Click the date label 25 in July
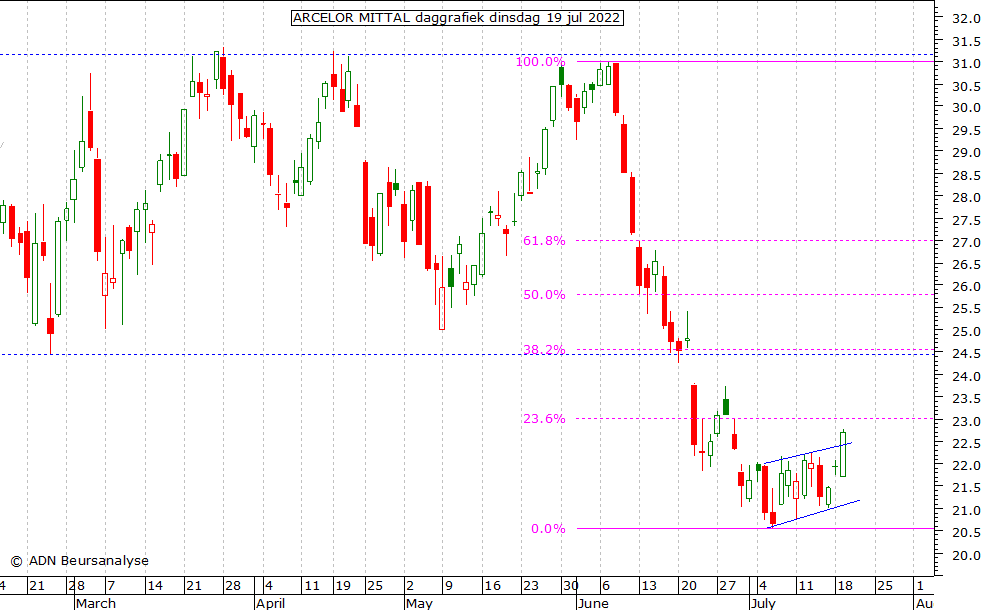This screenshot has width=985, height=610. (884, 585)
